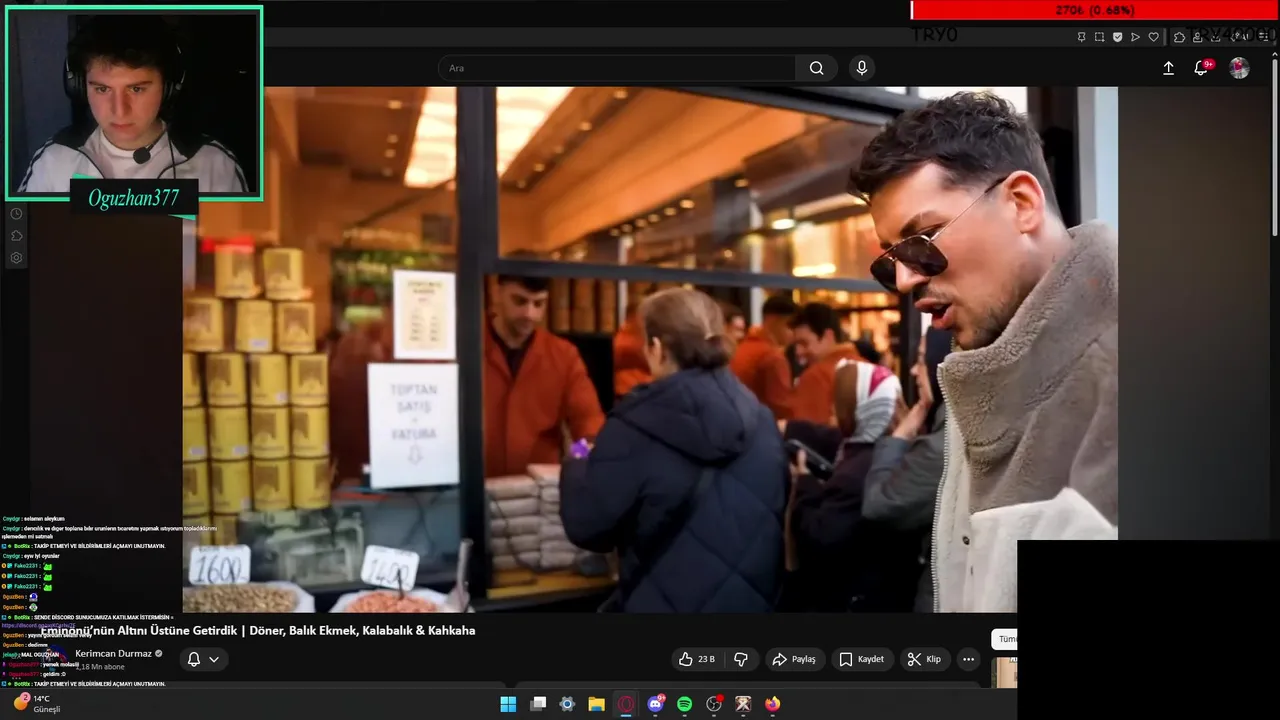Expand the notification bell dropdown beside the channel
Image resolution: width=1280 pixels, height=720 pixels.
[x=203, y=659]
